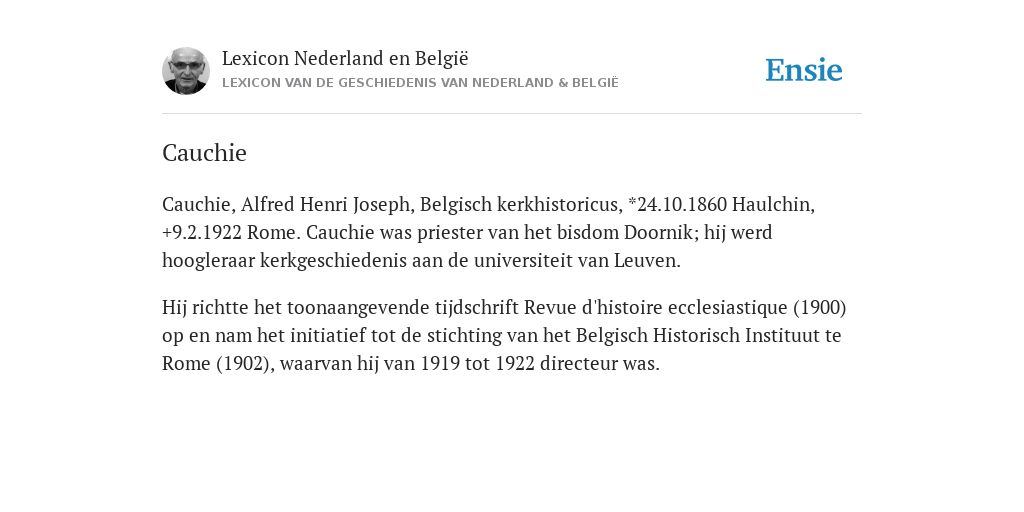
Task: Open the Ensie logo link
Action: click(x=804, y=71)
